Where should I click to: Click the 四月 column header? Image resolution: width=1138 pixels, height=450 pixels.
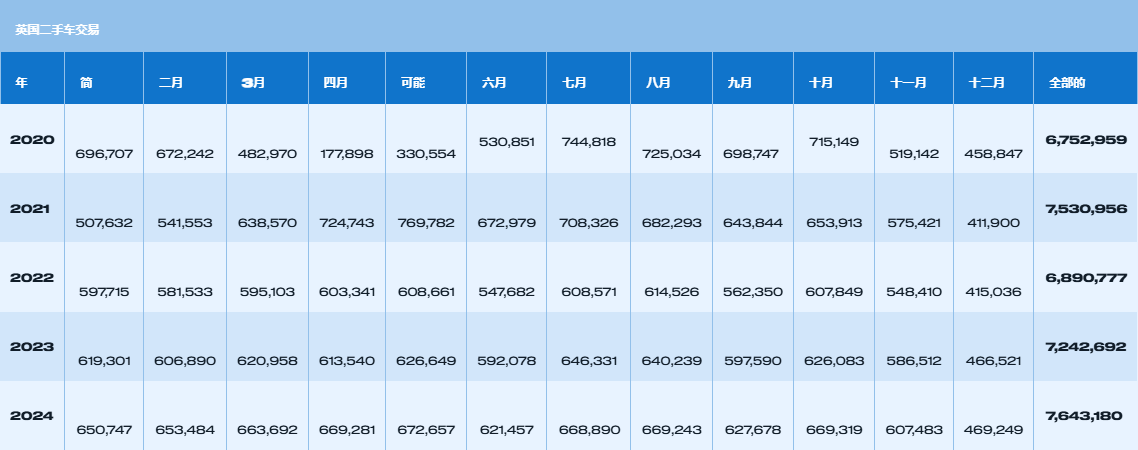(x=336, y=83)
